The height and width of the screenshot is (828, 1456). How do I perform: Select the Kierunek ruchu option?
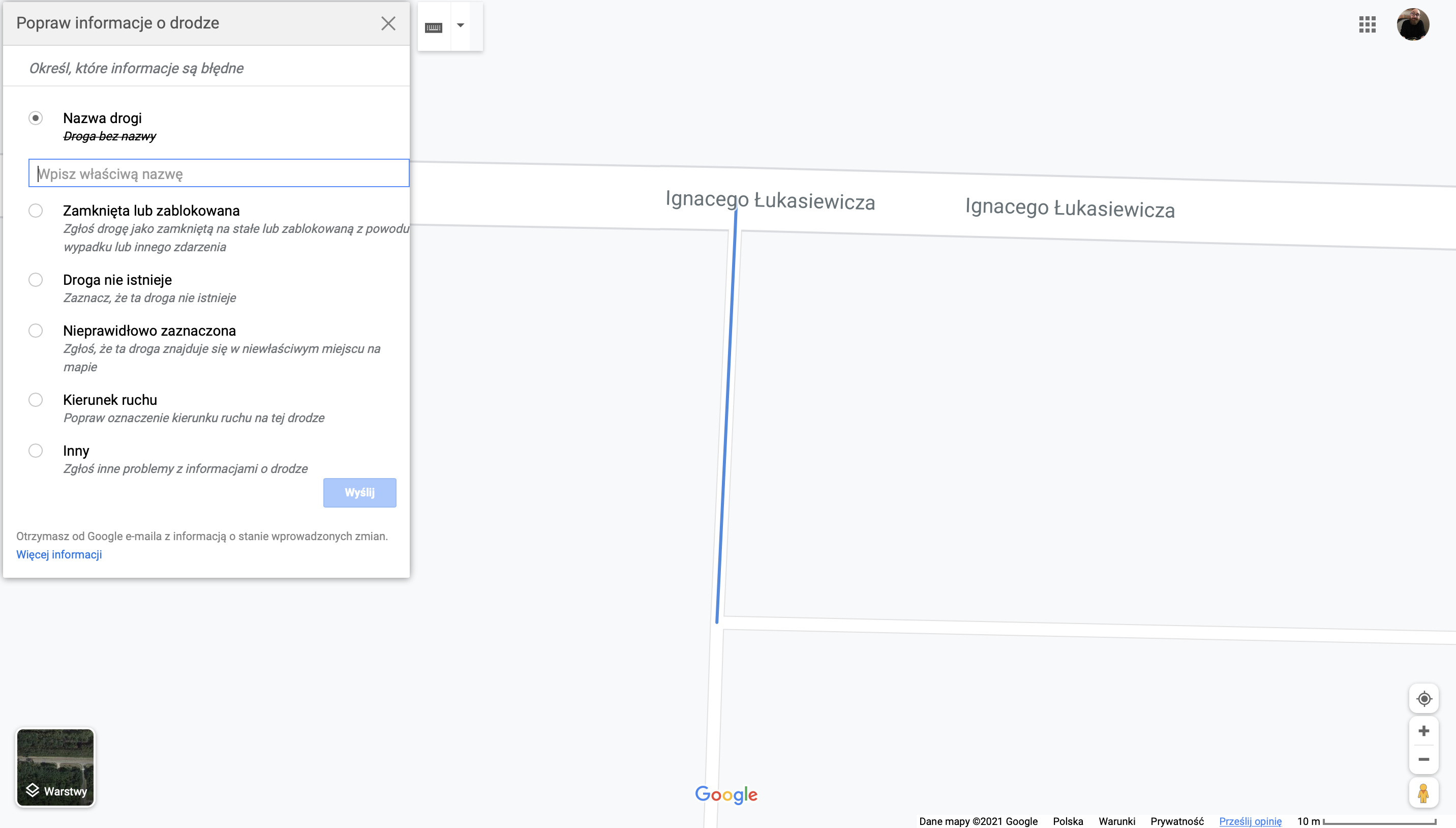click(x=36, y=400)
